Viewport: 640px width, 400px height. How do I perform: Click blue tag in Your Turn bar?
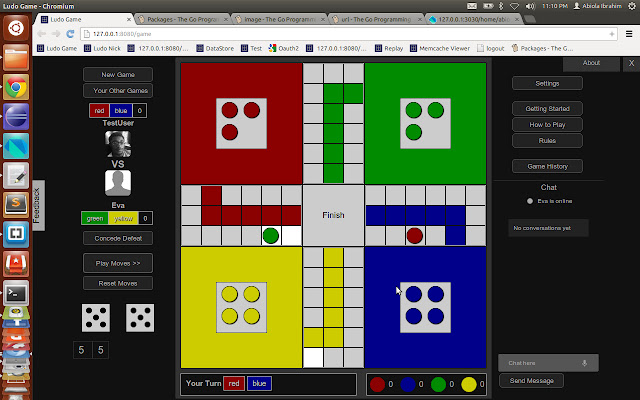(x=259, y=383)
